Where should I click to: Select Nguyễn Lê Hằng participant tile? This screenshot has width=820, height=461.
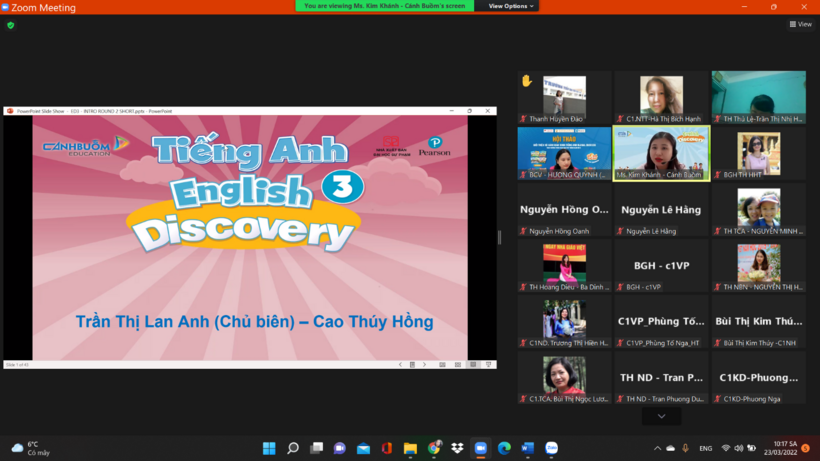click(661, 210)
